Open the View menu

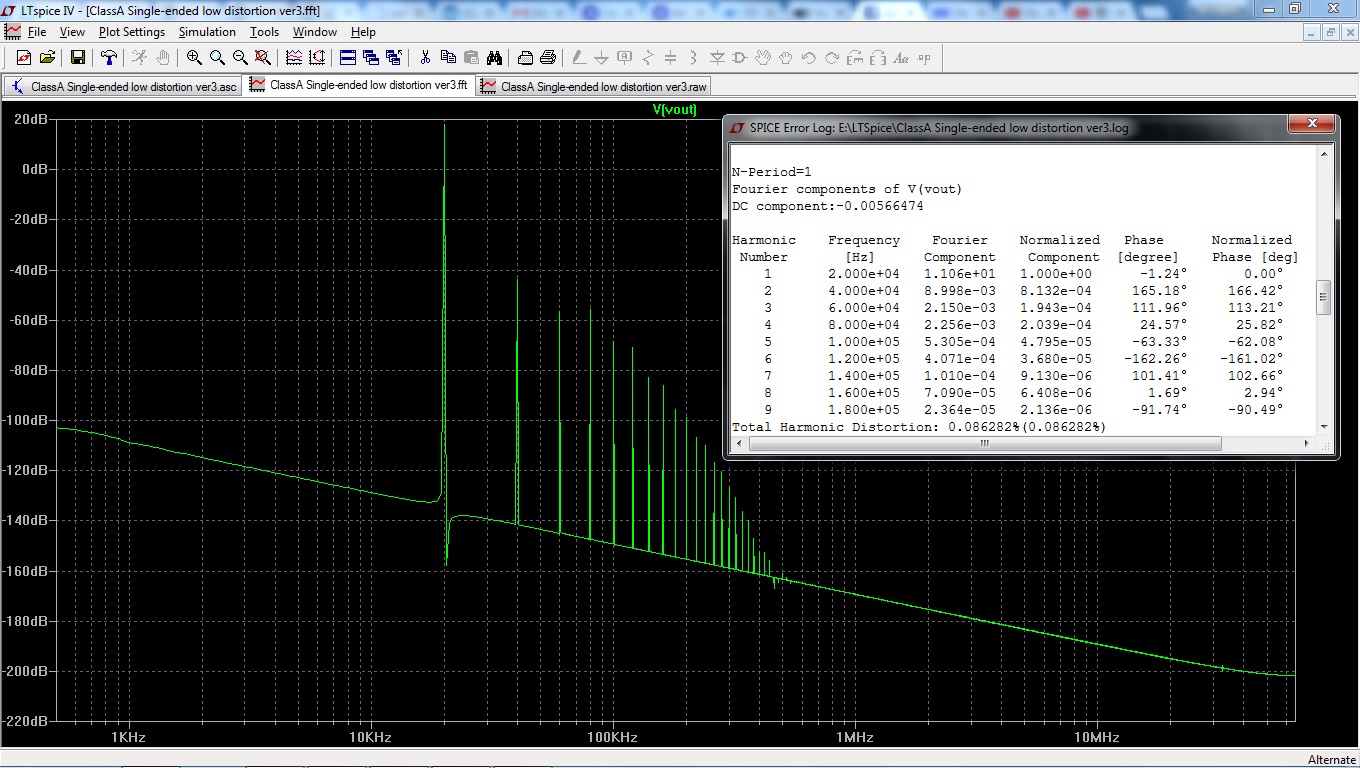point(72,32)
